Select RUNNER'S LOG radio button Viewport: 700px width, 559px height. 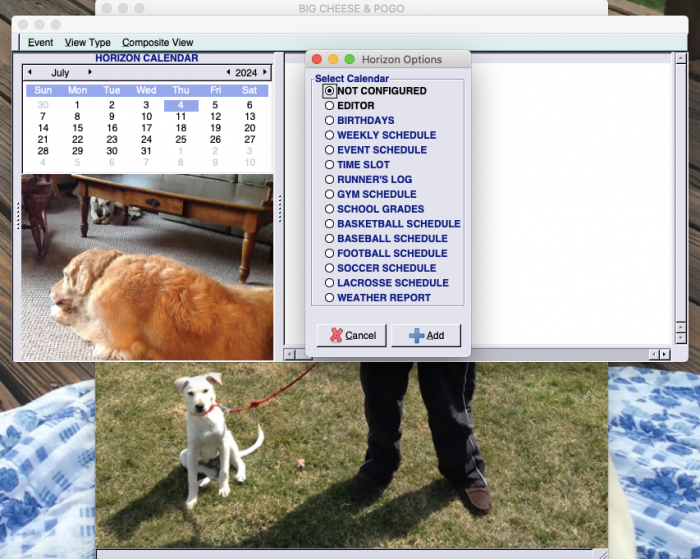[330, 180]
